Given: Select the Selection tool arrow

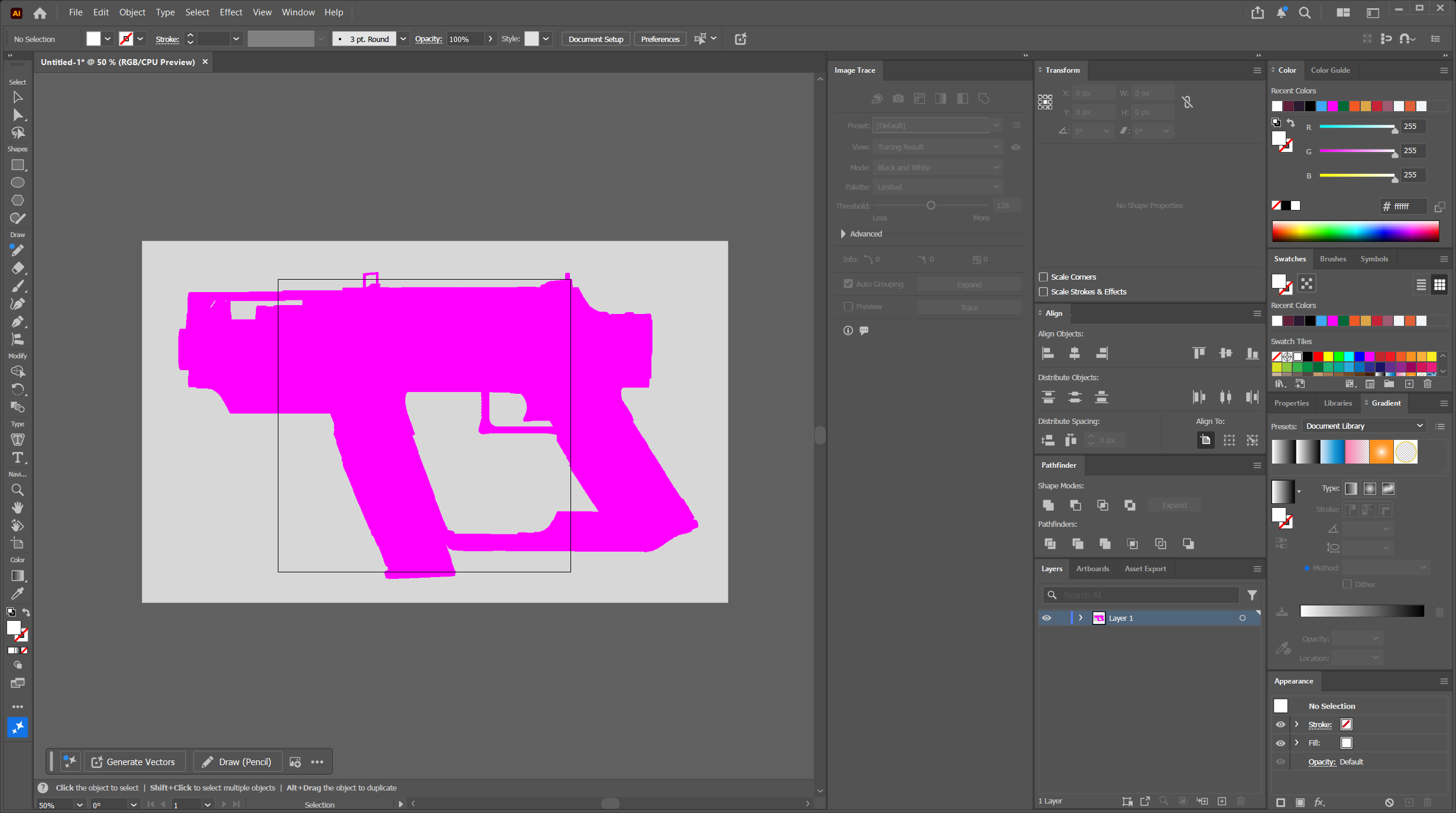Looking at the screenshot, I should pyautogui.click(x=17, y=97).
